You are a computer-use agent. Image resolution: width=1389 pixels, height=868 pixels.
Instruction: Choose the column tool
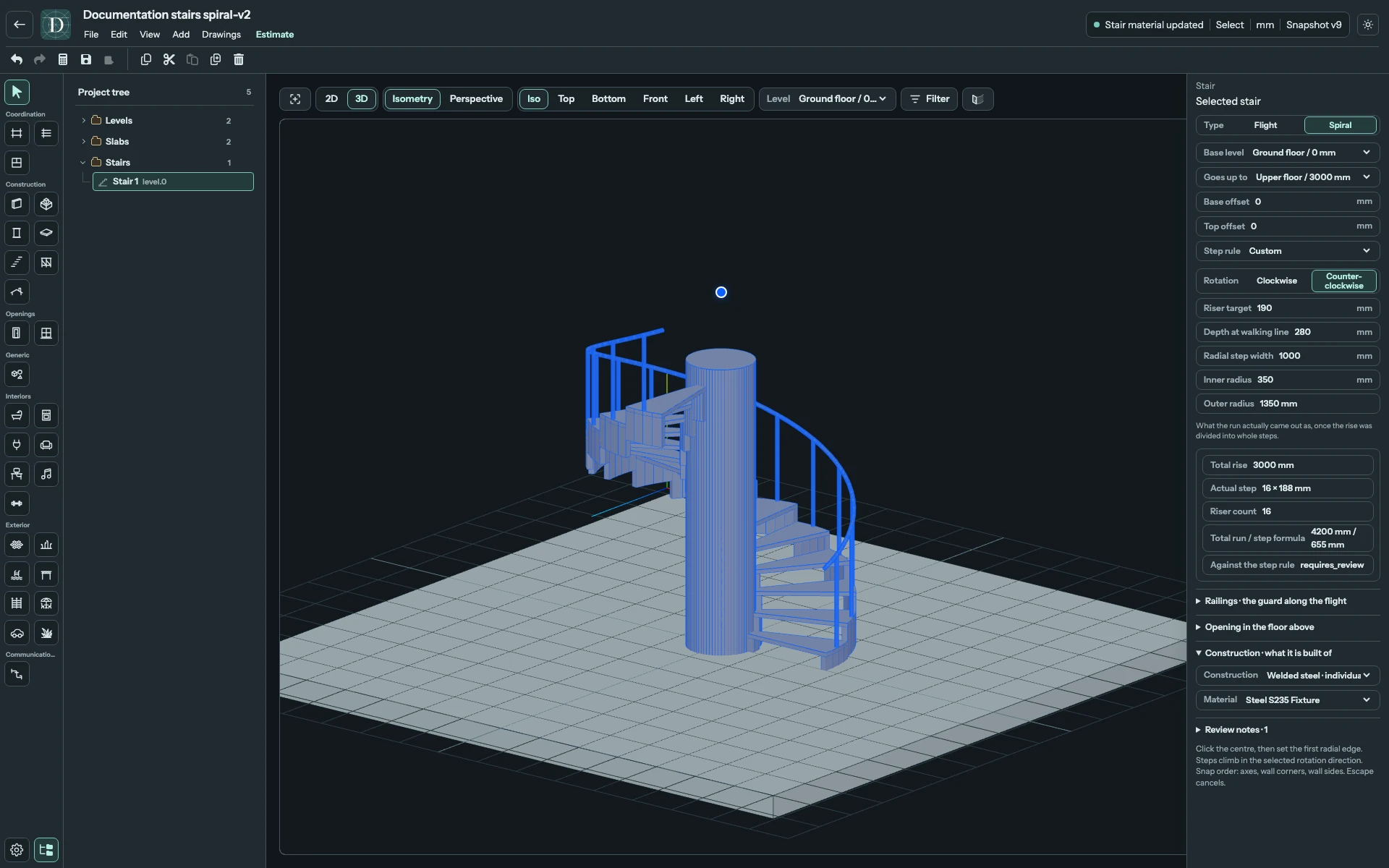point(17,233)
